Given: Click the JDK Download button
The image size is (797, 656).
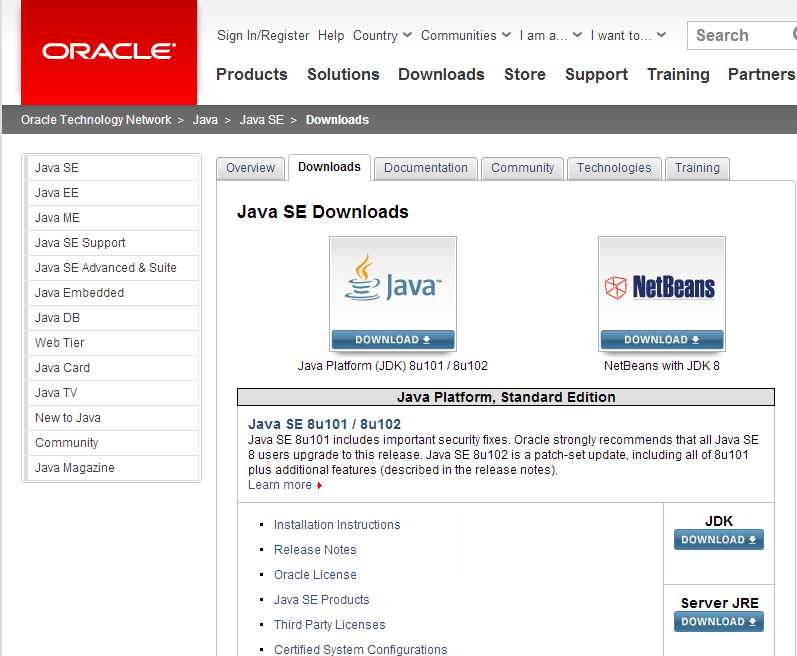Looking at the screenshot, I should [x=719, y=540].
